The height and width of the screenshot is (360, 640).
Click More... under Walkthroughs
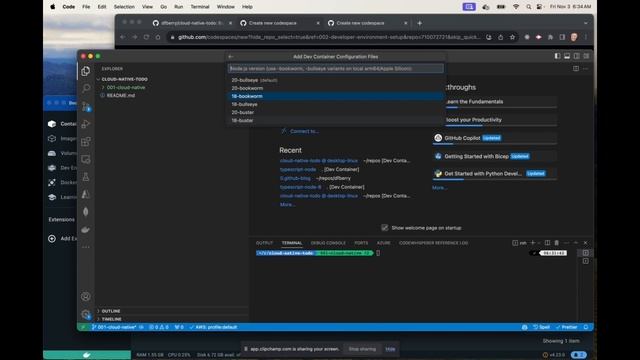[440, 188]
